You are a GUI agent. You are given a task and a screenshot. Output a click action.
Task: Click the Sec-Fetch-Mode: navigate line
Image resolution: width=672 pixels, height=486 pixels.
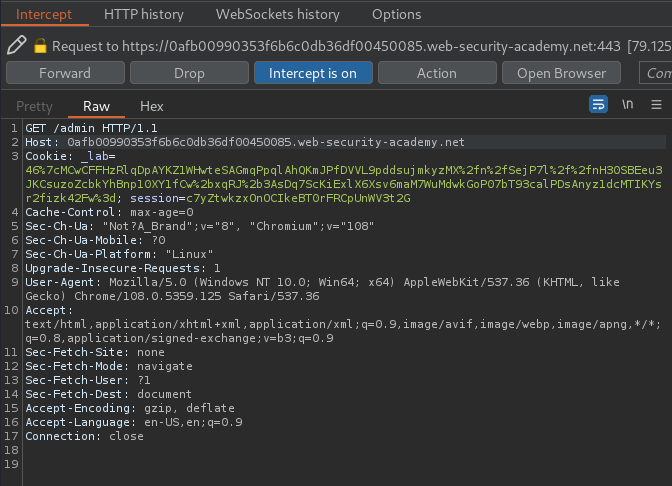point(109,366)
